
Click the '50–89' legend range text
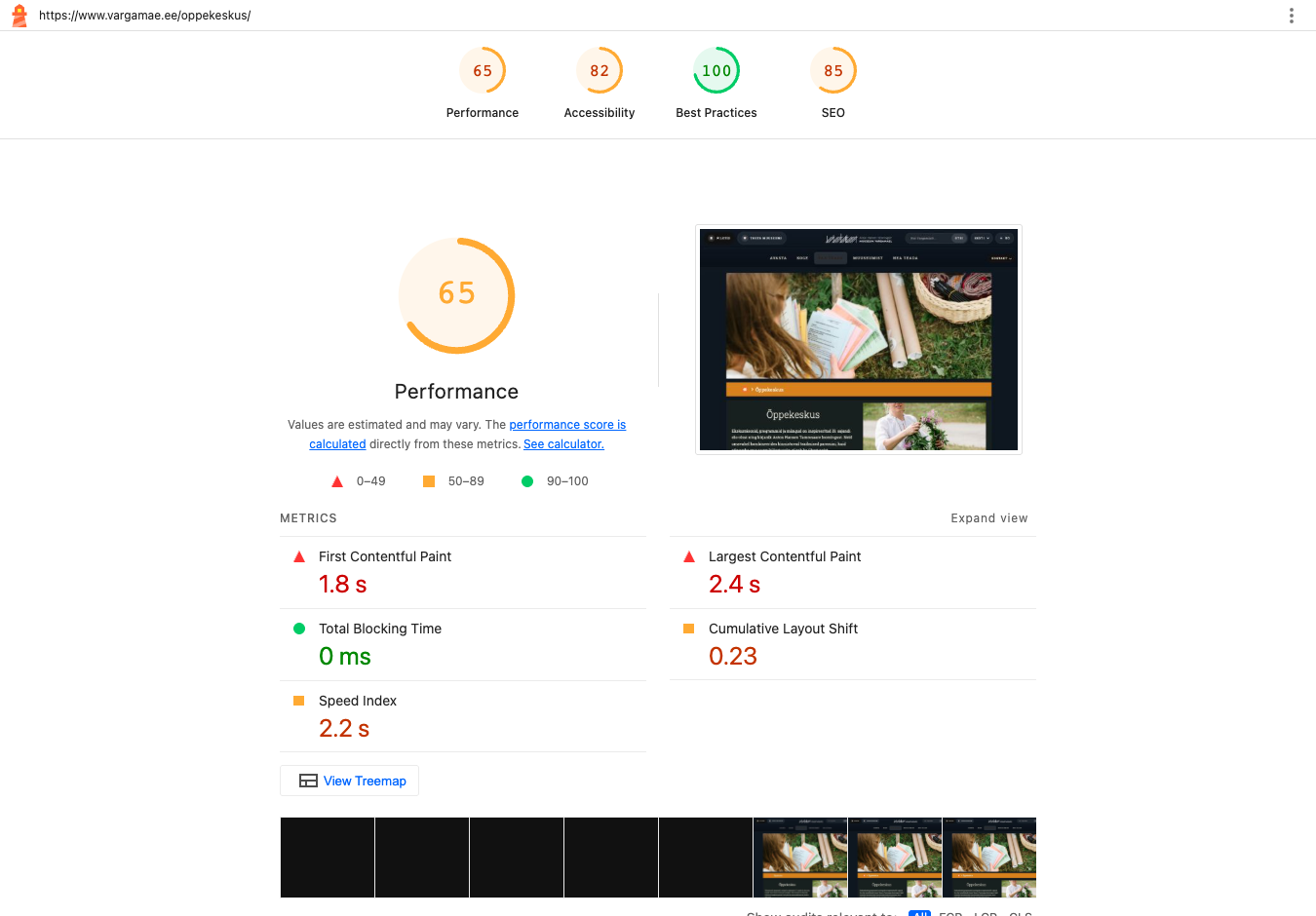(x=466, y=481)
